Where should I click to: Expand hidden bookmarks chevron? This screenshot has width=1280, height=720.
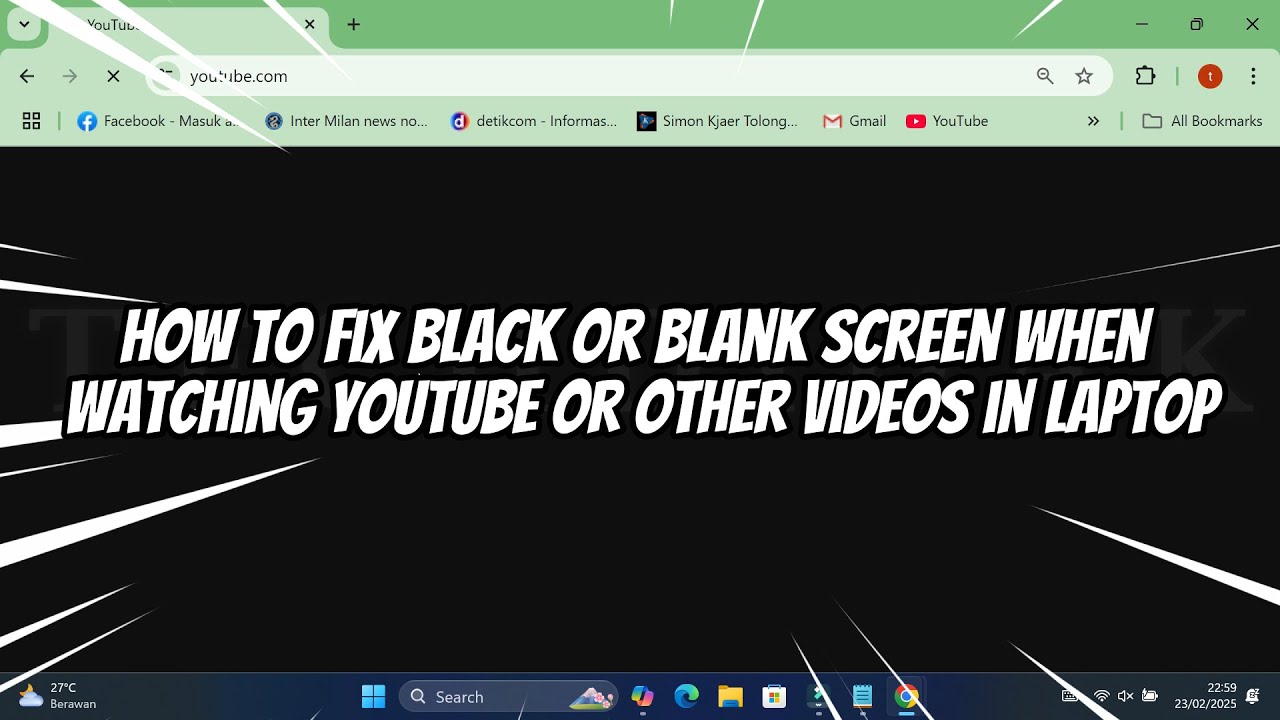[1093, 121]
